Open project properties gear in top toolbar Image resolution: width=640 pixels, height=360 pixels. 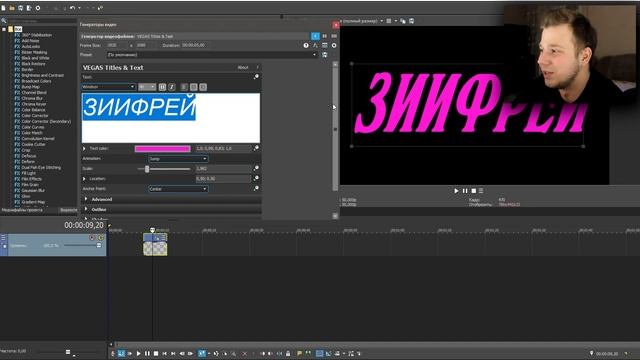pos(38,8)
